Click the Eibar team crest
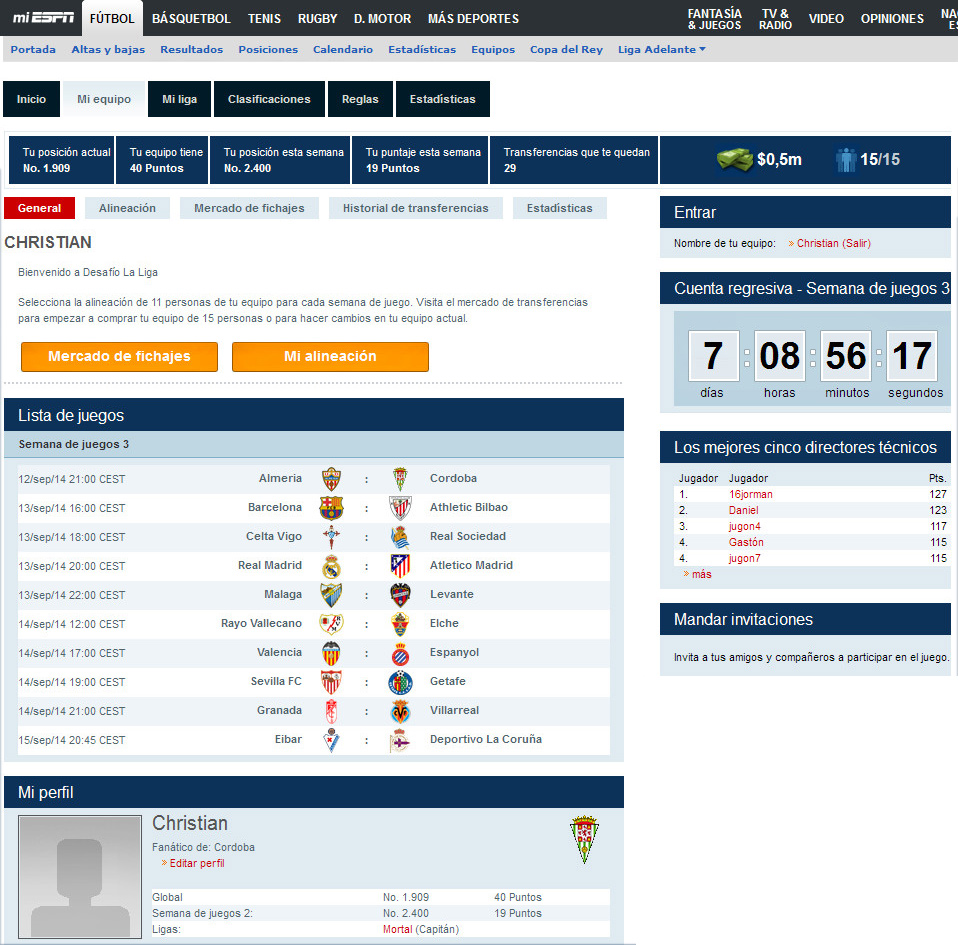The image size is (958, 945). click(x=331, y=740)
